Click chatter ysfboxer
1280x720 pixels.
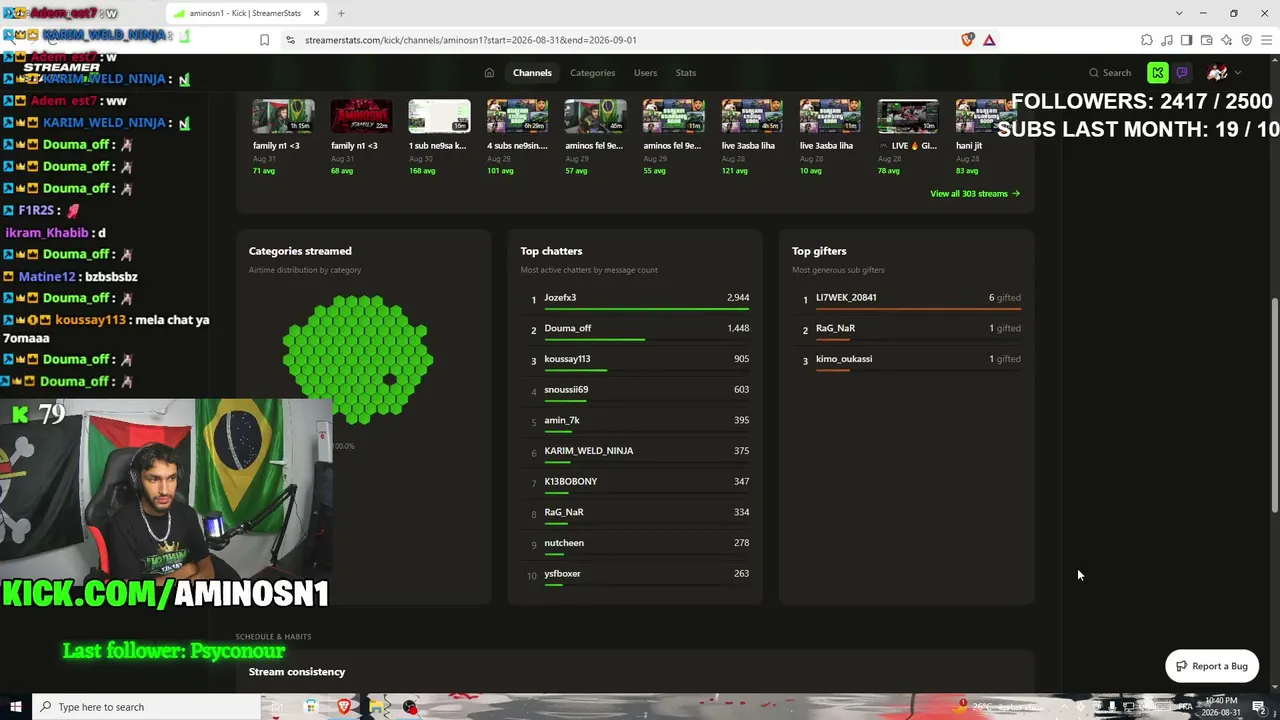click(562, 574)
